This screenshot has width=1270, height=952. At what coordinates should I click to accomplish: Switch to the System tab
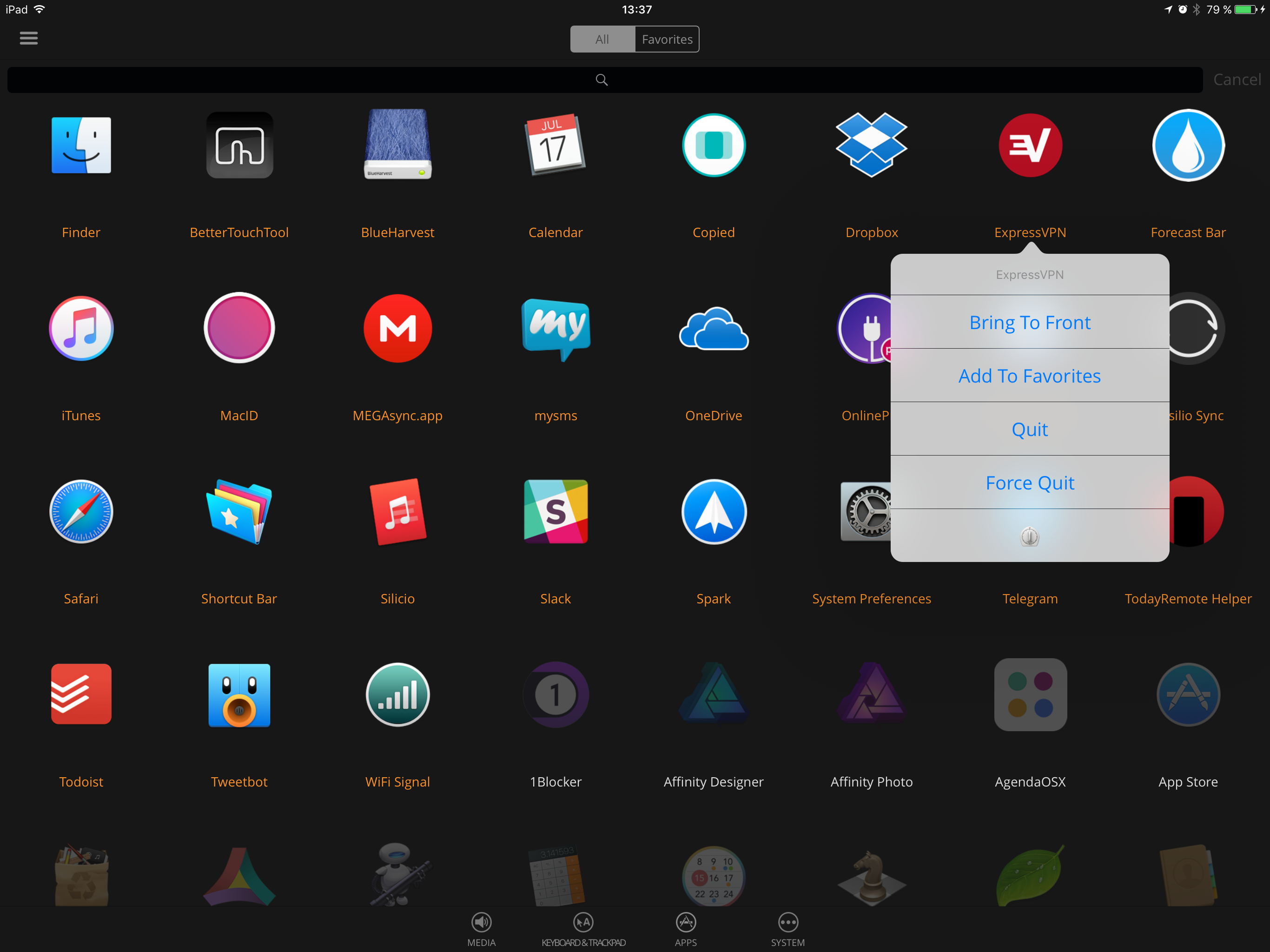(788, 929)
